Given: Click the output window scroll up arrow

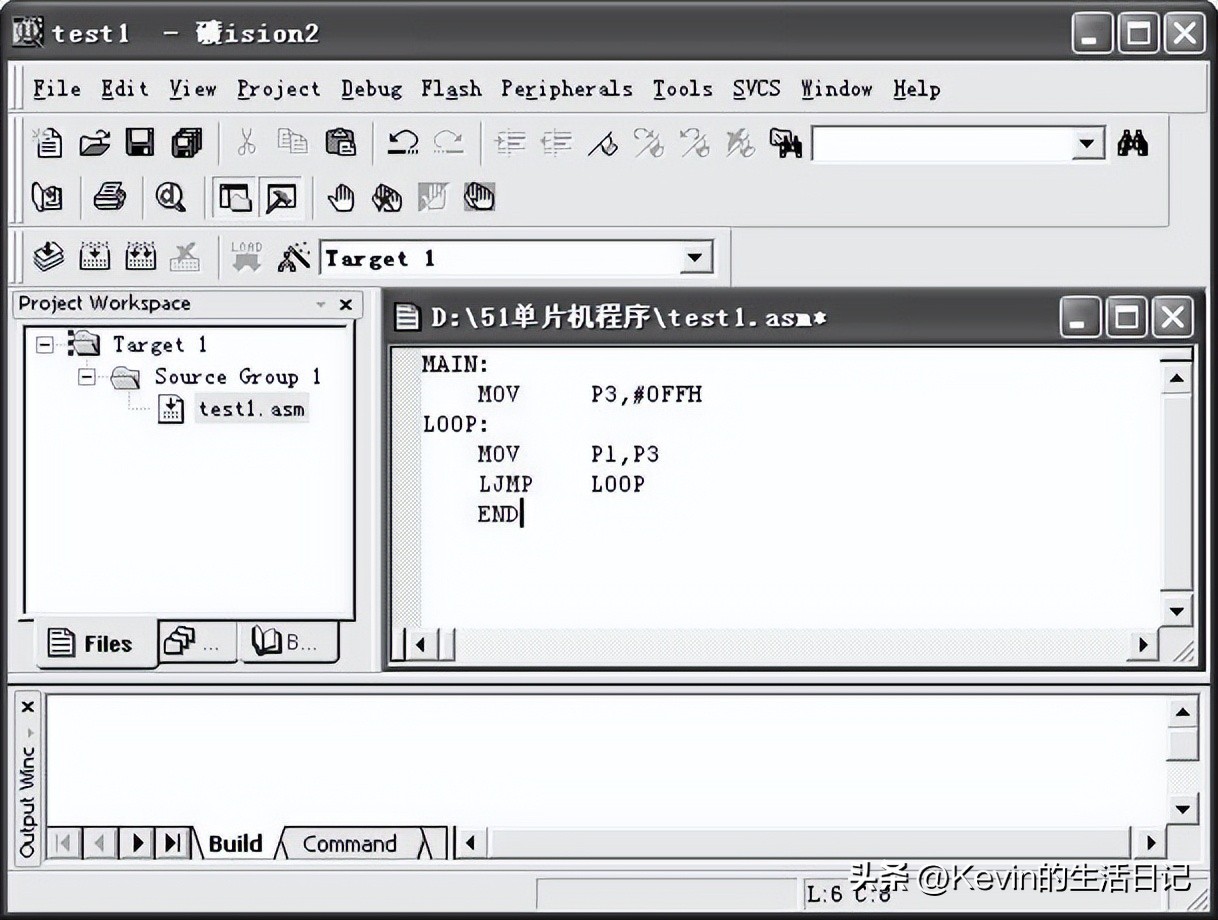Looking at the screenshot, I should point(1182,713).
